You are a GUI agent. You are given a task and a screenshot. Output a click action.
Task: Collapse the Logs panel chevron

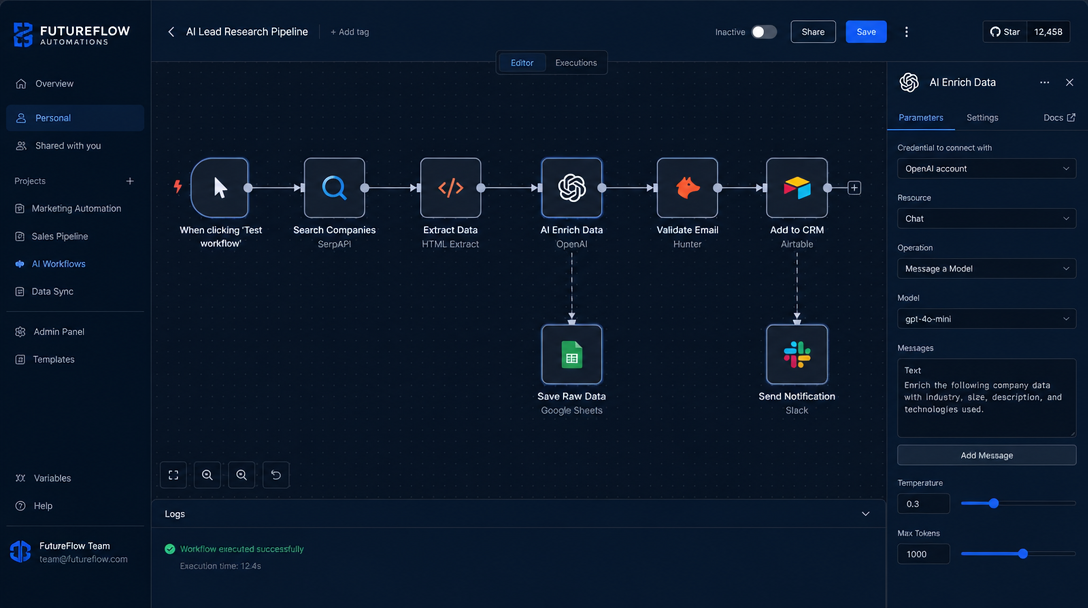[x=865, y=514]
